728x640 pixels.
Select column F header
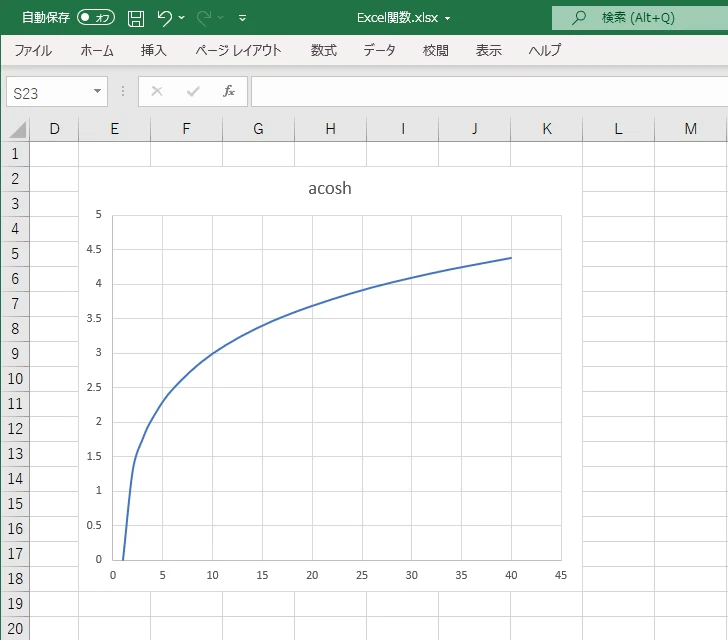coord(187,129)
